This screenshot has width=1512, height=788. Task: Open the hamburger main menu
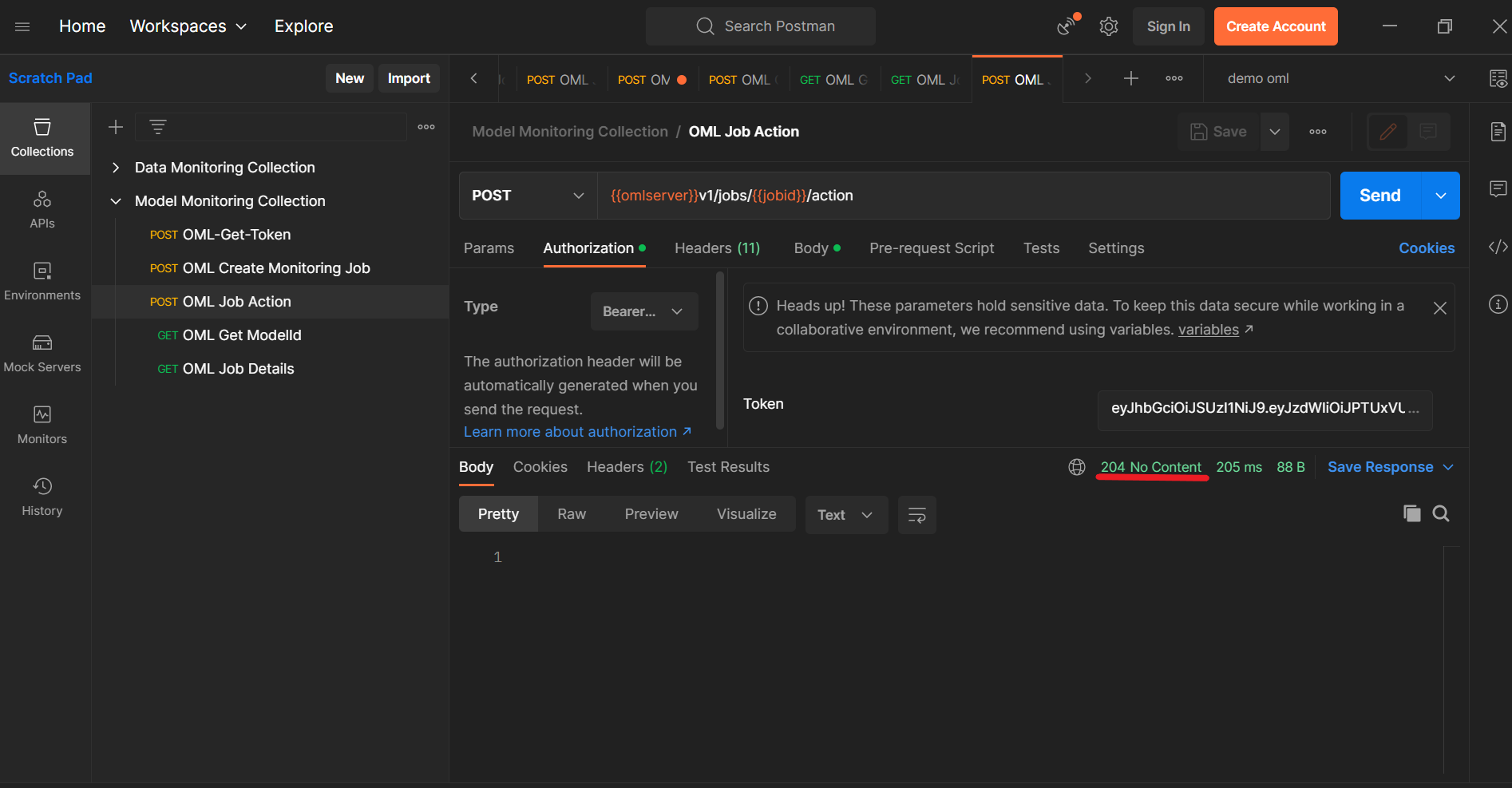[x=22, y=26]
